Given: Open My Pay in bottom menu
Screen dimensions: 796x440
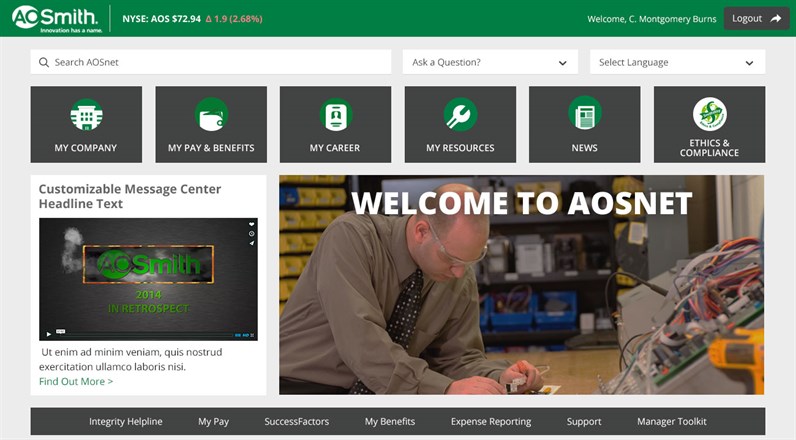Looking at the screenshot, I should (213, 421).
